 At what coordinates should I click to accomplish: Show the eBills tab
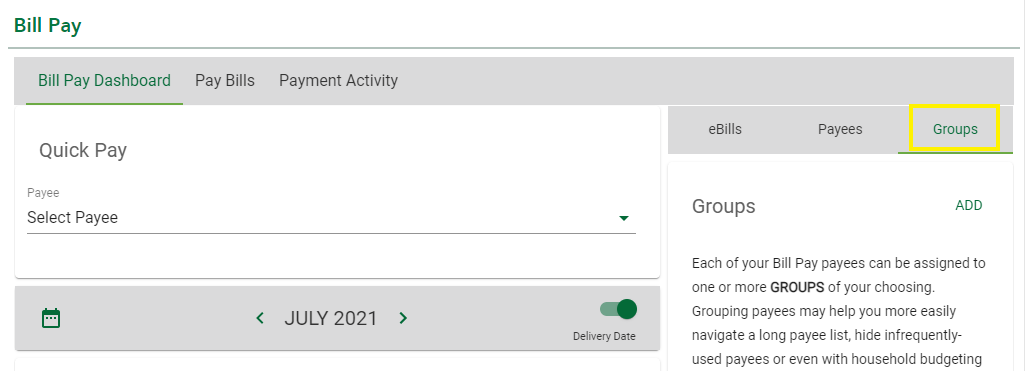[x=725, y=129]
